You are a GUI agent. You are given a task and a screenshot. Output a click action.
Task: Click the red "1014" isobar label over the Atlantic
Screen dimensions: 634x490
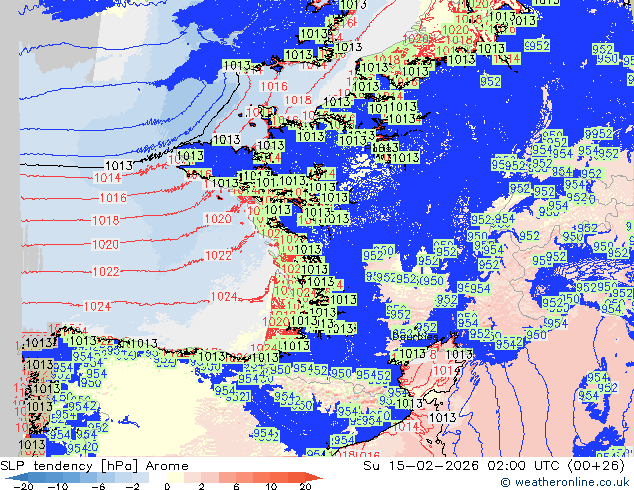[108, 177]
